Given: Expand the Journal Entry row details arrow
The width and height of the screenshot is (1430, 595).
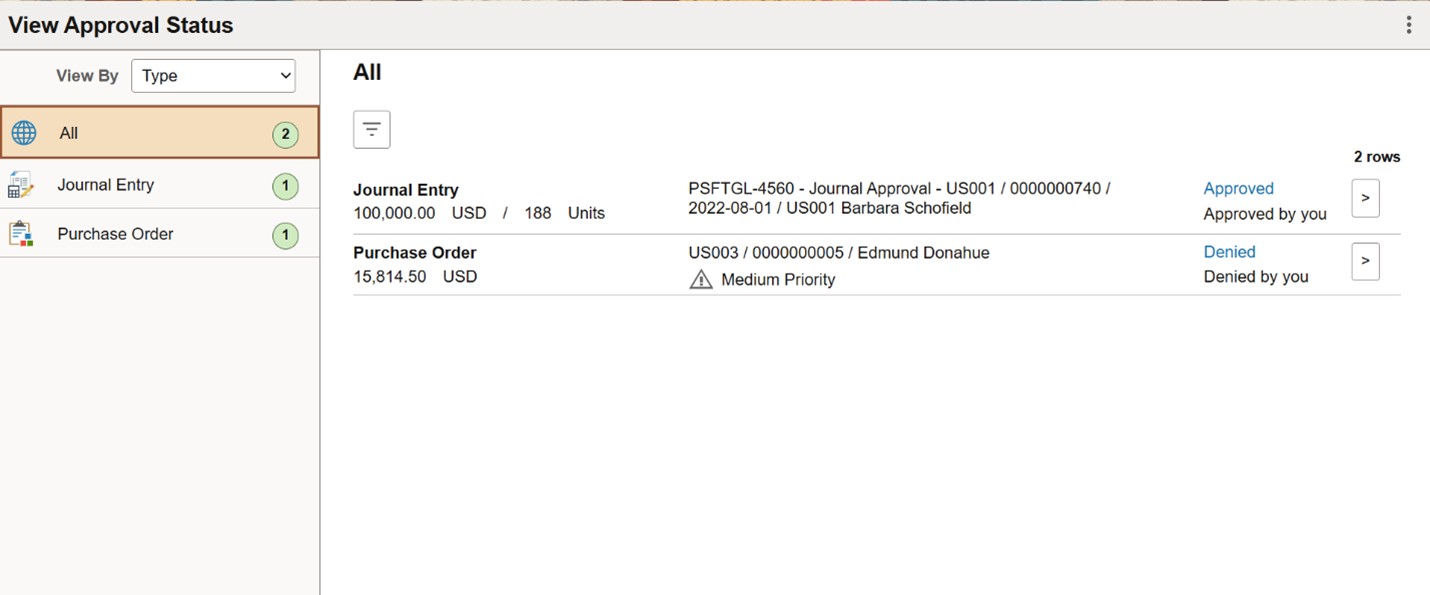Looking at the screenshot, I should (x=1365, y=198).
